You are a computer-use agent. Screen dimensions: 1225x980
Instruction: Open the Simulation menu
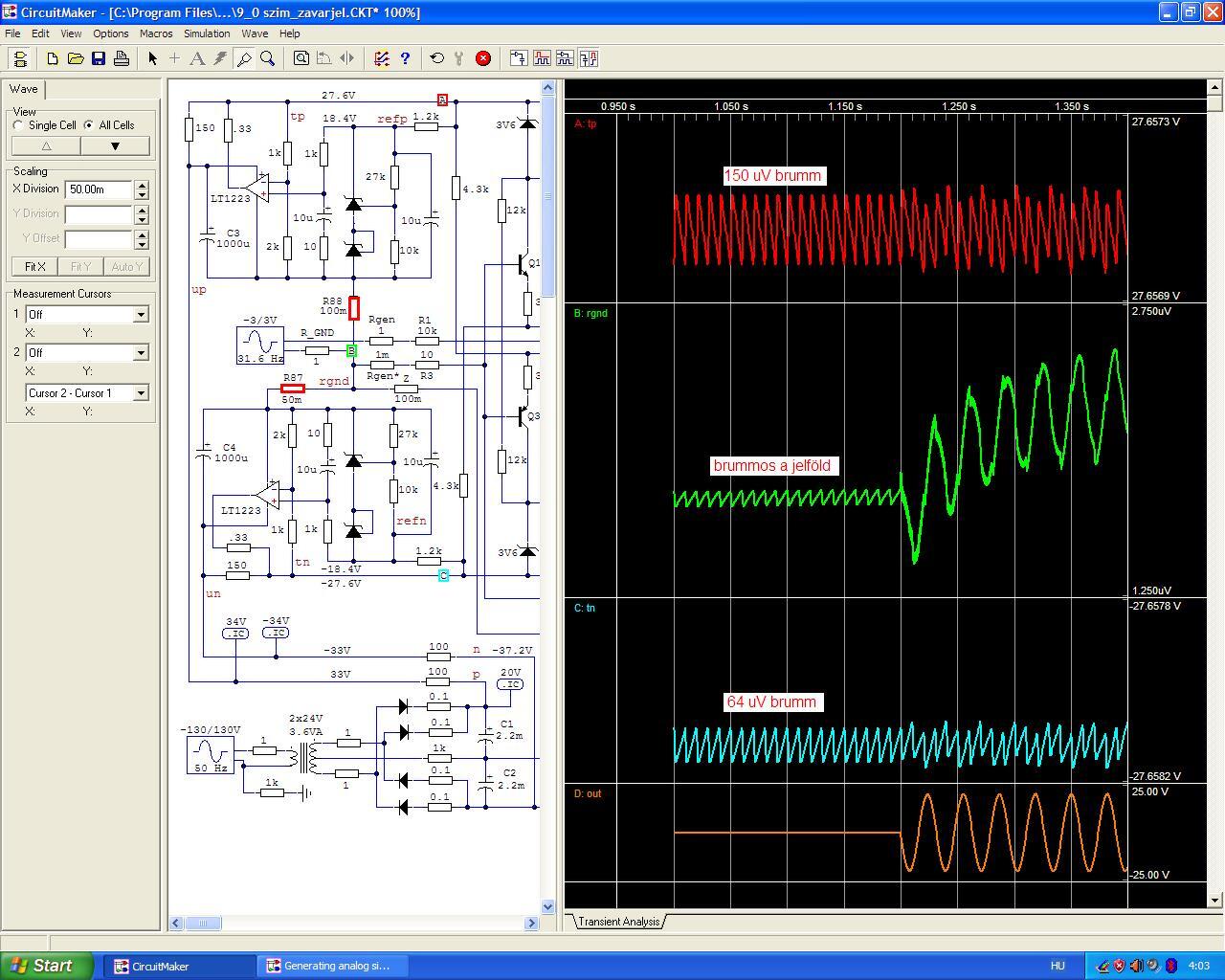(207, 33)
